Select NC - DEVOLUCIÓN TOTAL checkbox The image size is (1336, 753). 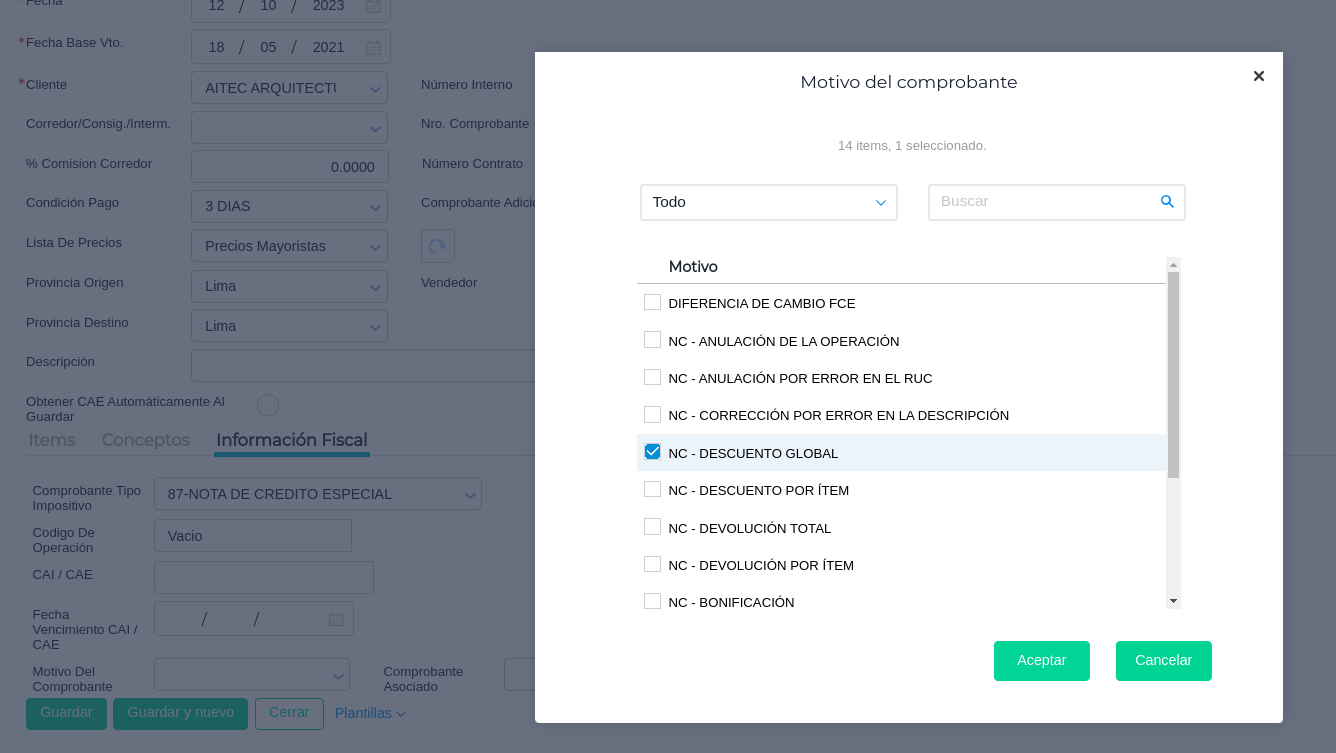click(653, 527)
